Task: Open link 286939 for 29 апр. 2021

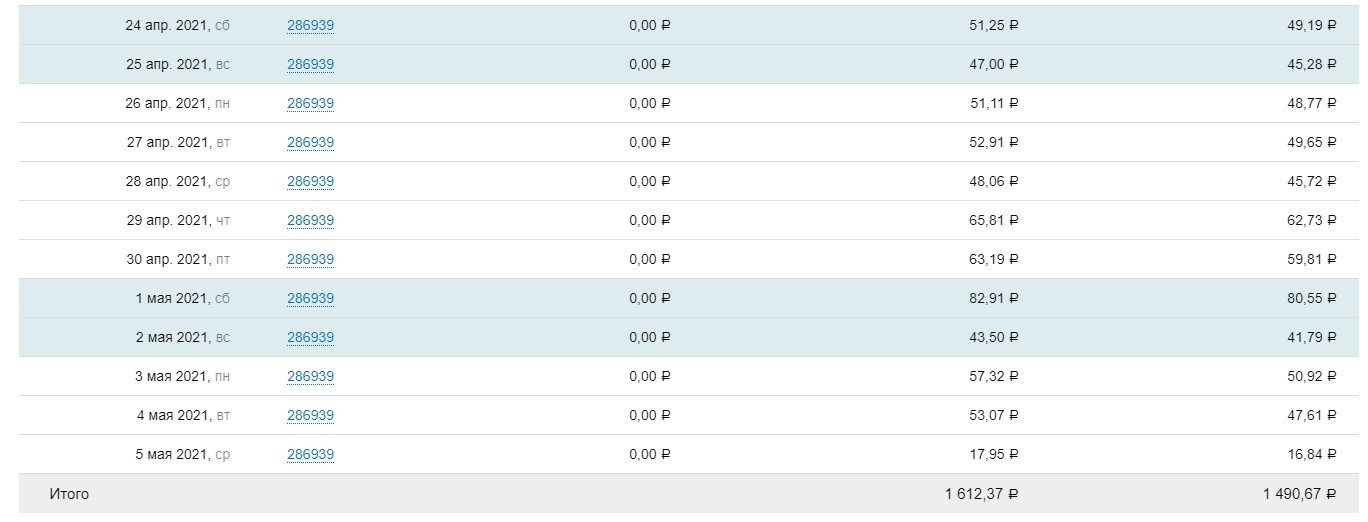Action: coord(310,221)
